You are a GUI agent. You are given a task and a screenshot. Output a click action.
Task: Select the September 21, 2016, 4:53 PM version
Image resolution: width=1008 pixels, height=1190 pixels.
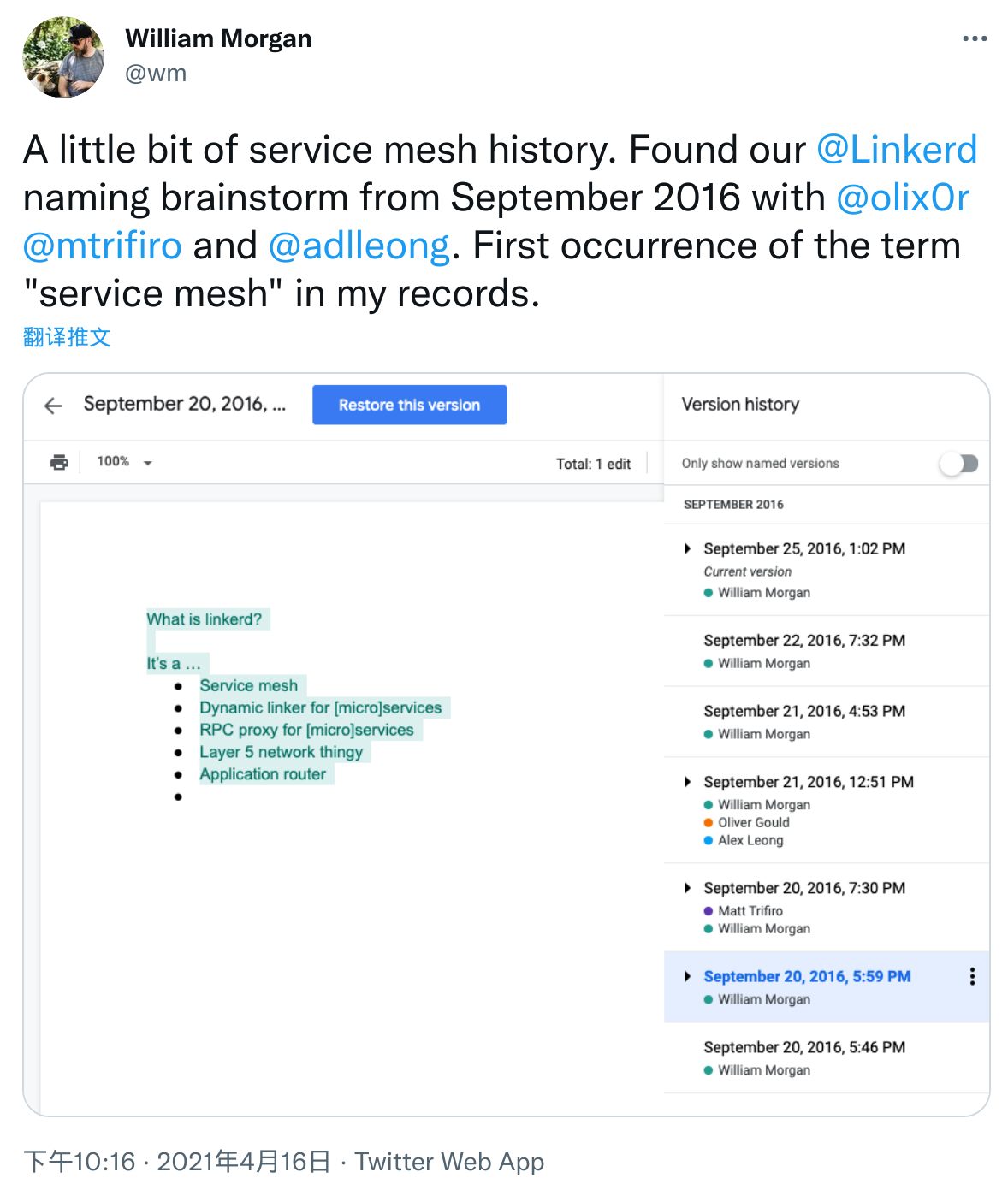pos(827,722)
